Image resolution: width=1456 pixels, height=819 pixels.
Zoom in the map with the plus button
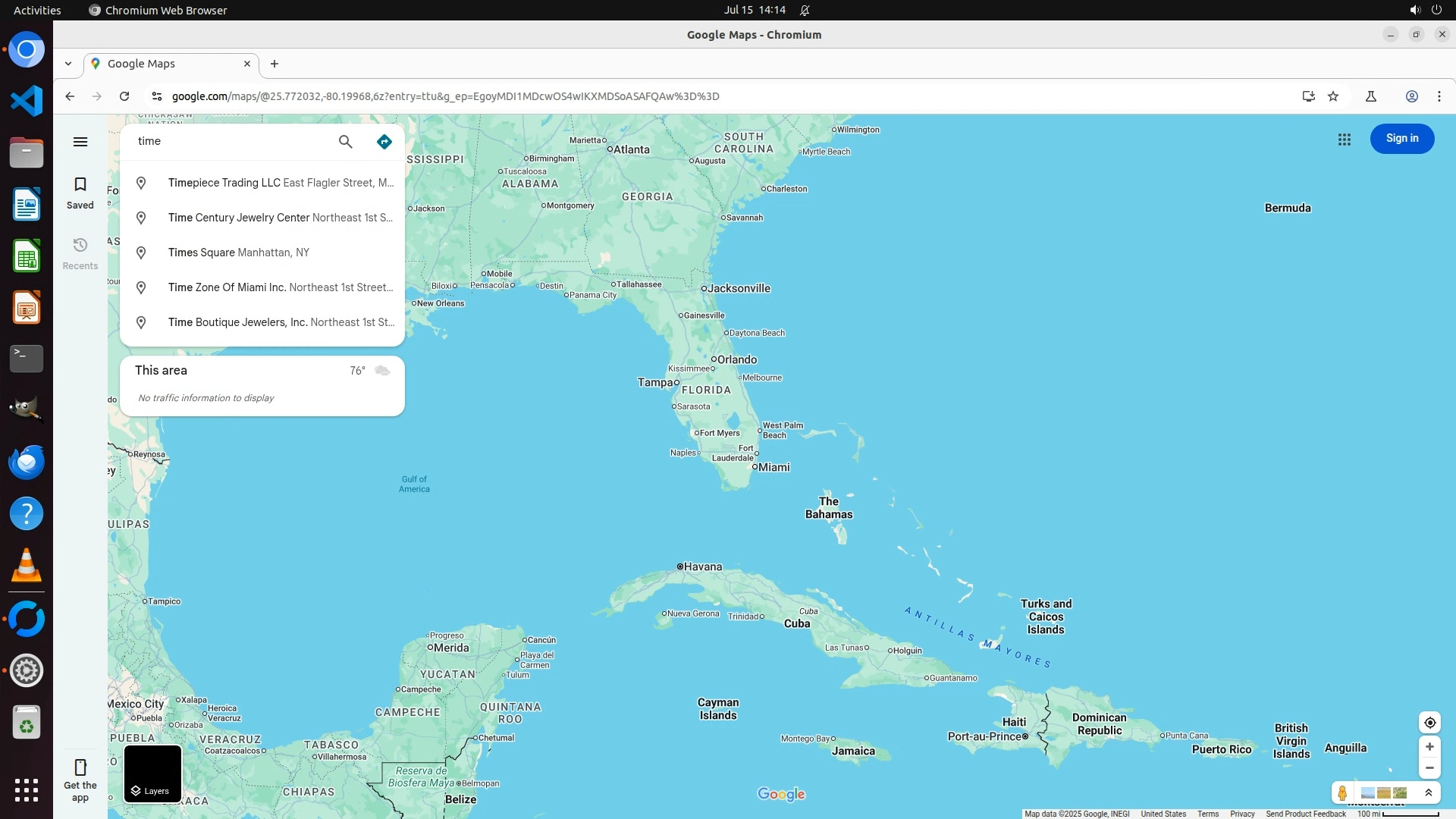1429,747
